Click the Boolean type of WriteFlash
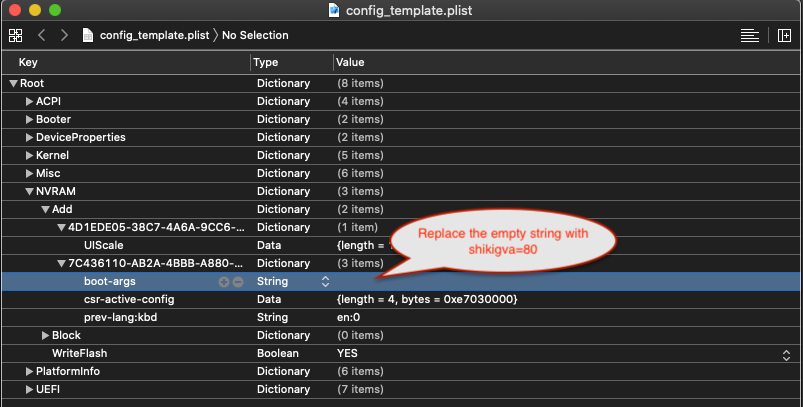This screenshot has width=803, height=407. [278, 353]
